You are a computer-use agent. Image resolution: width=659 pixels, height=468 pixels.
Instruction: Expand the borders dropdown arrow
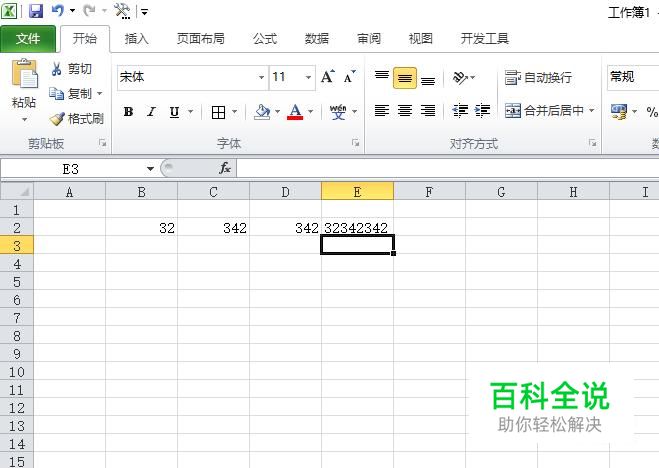(x=235, y=112)
